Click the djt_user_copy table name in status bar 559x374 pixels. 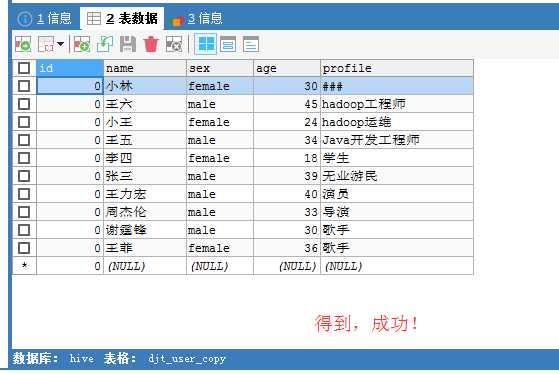point(187,359)
